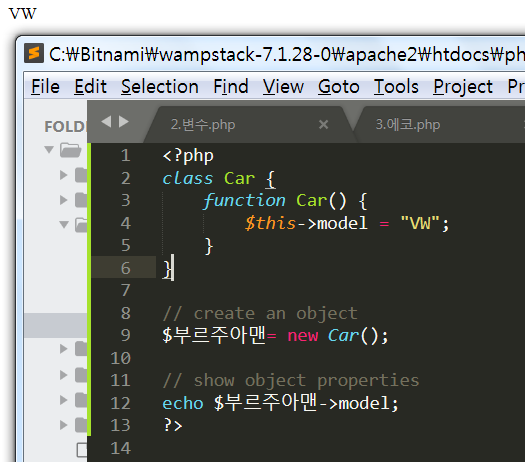
Task: Click line number 12 in gutter
Action: click(x=121, y=403)
